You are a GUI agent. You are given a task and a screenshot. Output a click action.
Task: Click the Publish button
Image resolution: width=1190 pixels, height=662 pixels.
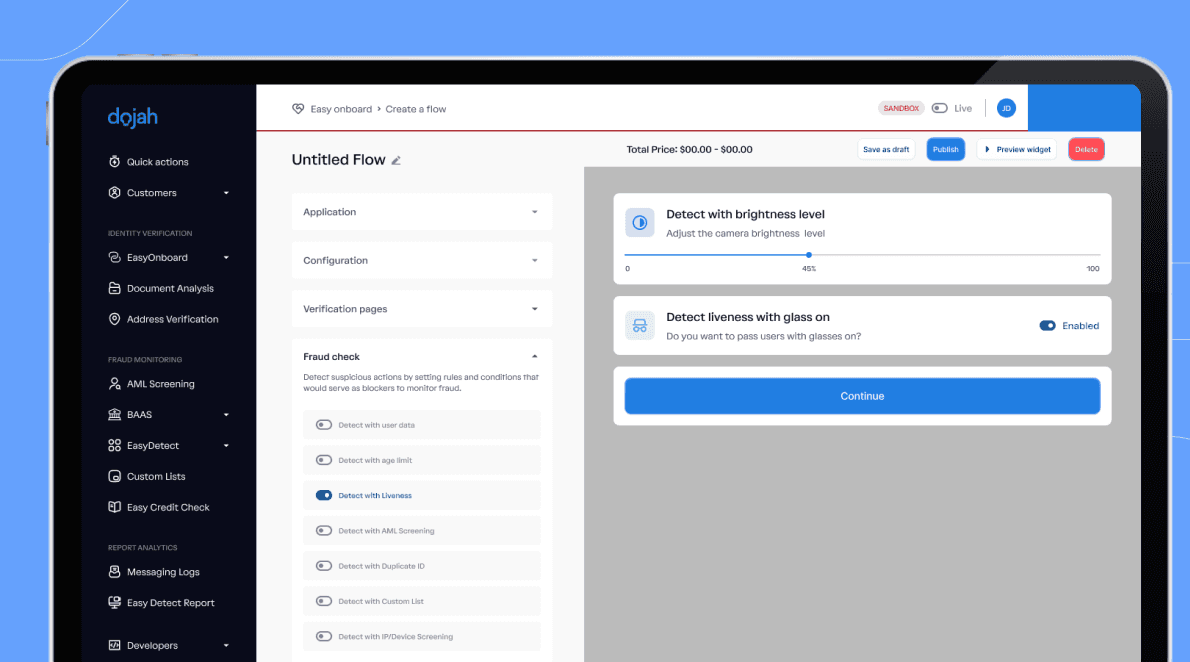946,150
